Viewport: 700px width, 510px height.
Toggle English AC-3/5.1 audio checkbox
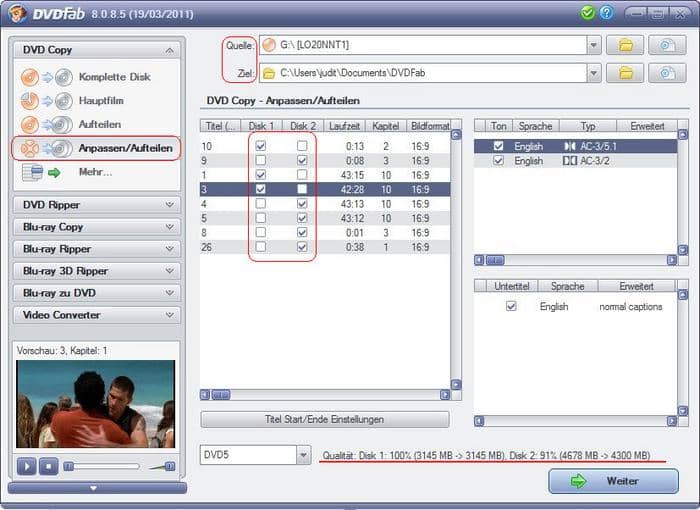(498, 146)
